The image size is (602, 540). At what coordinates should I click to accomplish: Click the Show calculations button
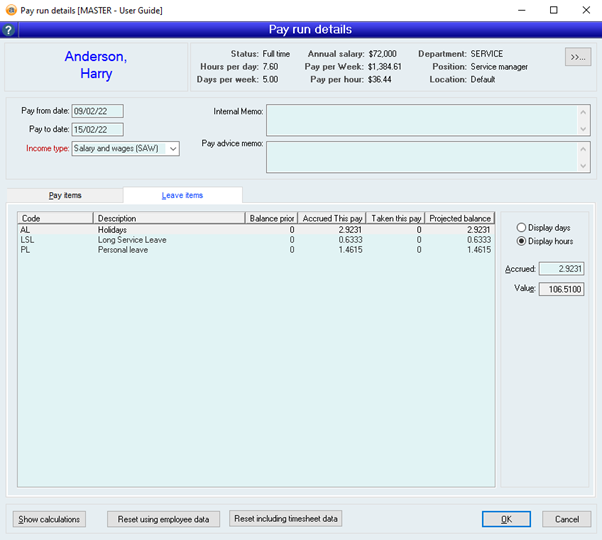[49, 519]
